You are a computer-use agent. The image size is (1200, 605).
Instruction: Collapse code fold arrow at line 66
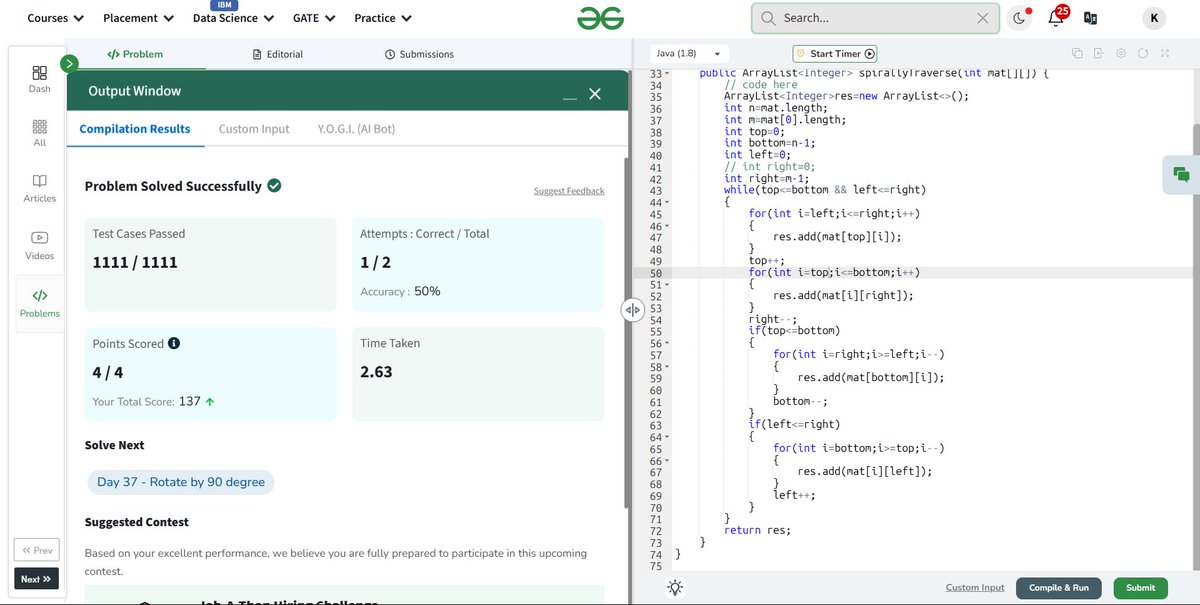point(667,461)
